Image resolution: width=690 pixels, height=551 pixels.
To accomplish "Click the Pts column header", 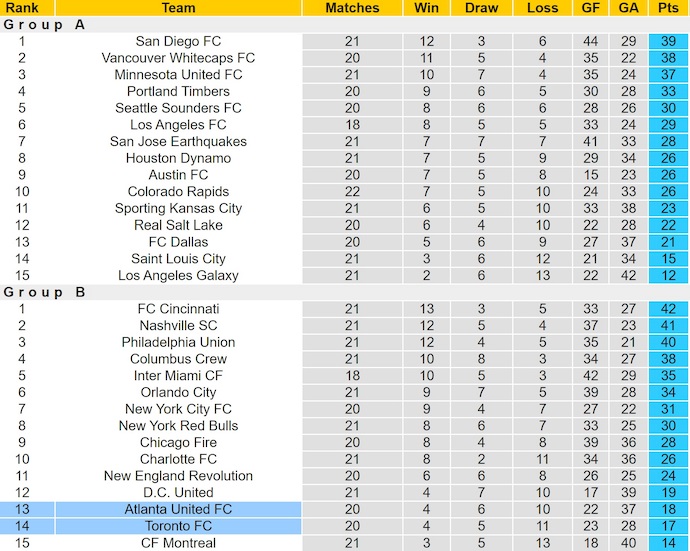I will point(668,8).
